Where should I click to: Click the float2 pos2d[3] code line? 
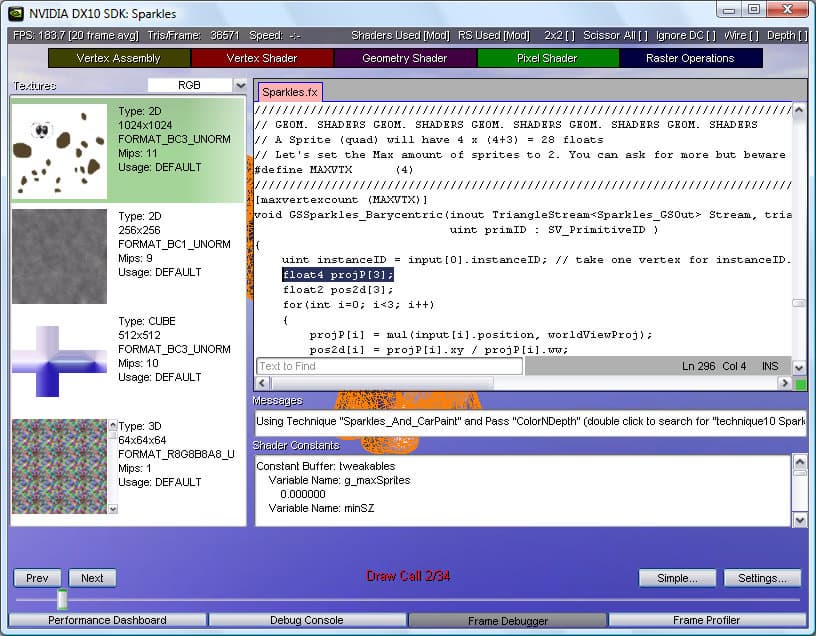338,289
